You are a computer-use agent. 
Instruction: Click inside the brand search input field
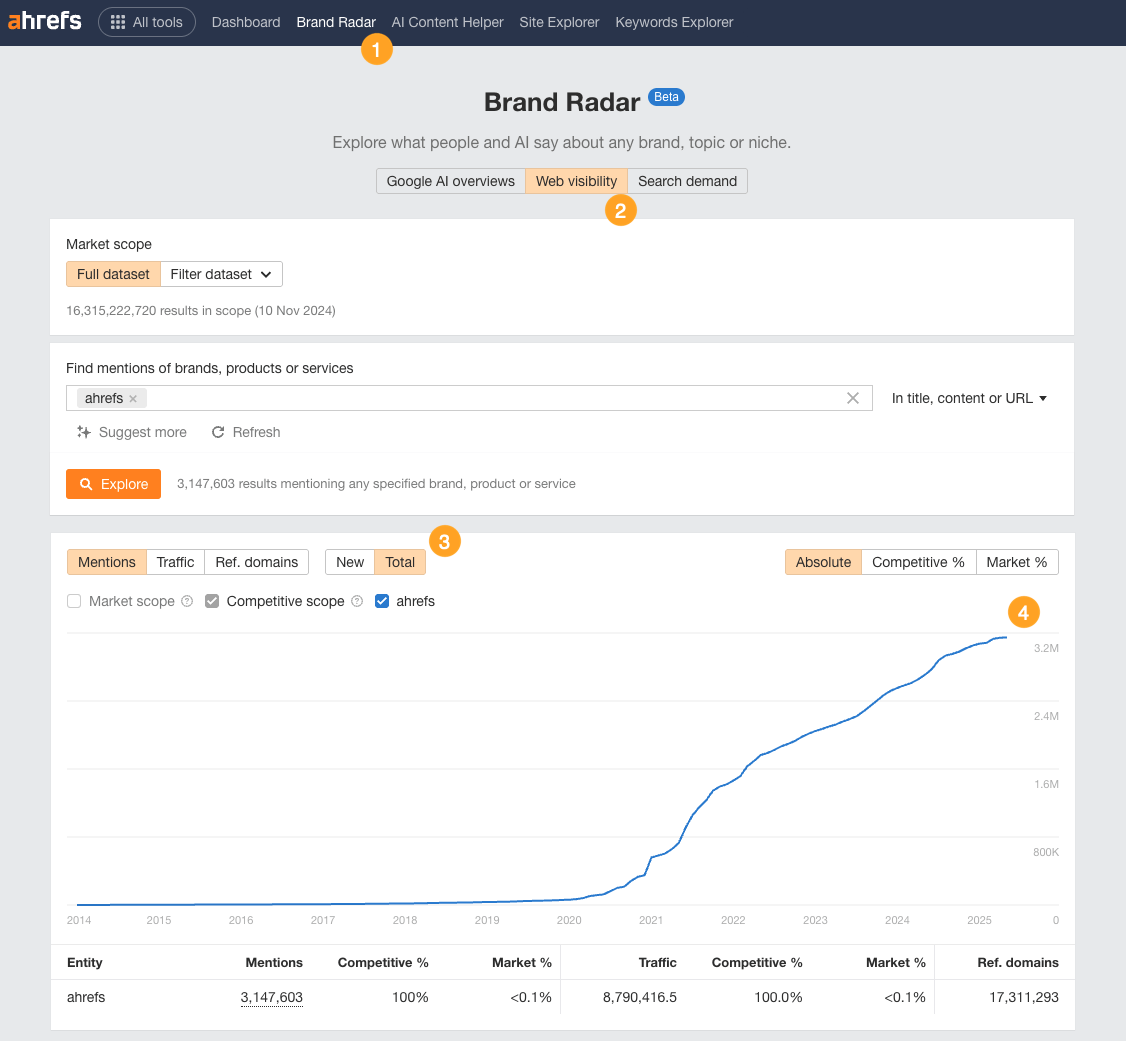(x=450, y=398)
